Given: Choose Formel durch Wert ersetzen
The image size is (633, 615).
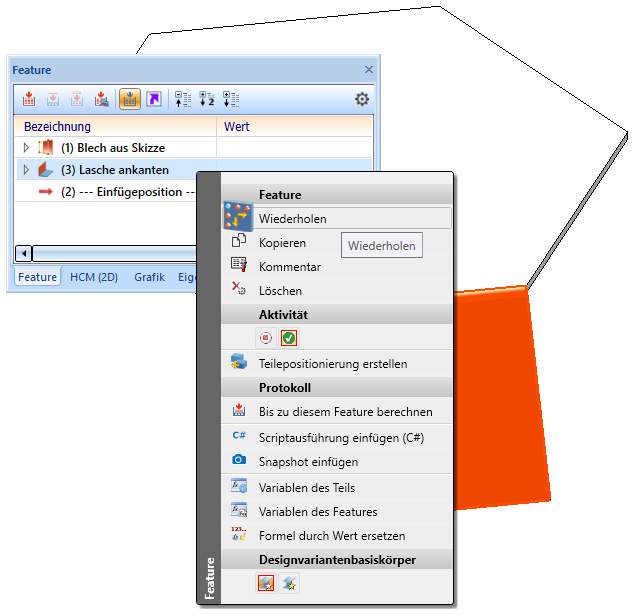Looking at the screenshot, I should [x=337, y=536].
